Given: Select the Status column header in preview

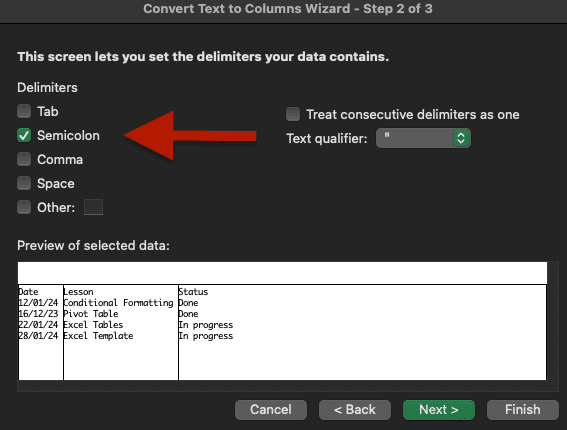Looking at the screenshot, I should coord(193,292).
